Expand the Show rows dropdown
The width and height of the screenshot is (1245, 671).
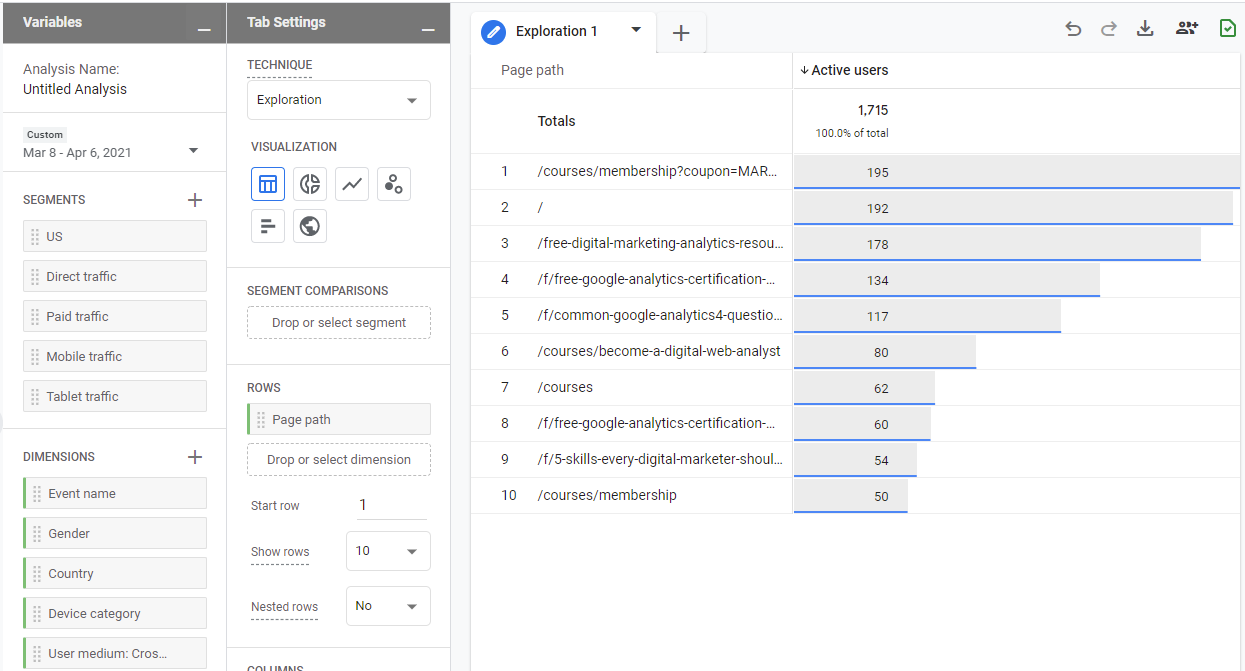[x=388, y=551]
